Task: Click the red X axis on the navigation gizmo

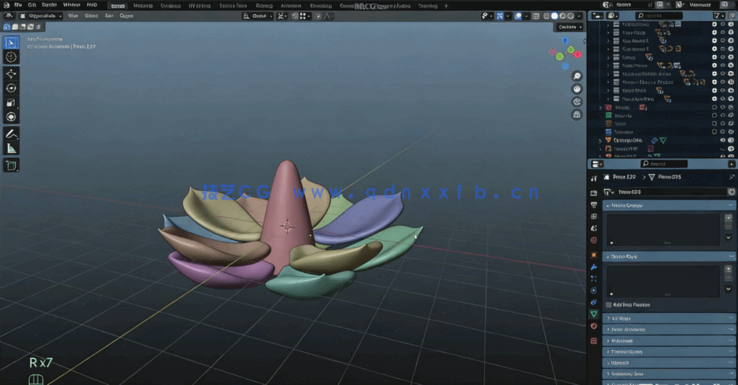Action: point(578,54)
